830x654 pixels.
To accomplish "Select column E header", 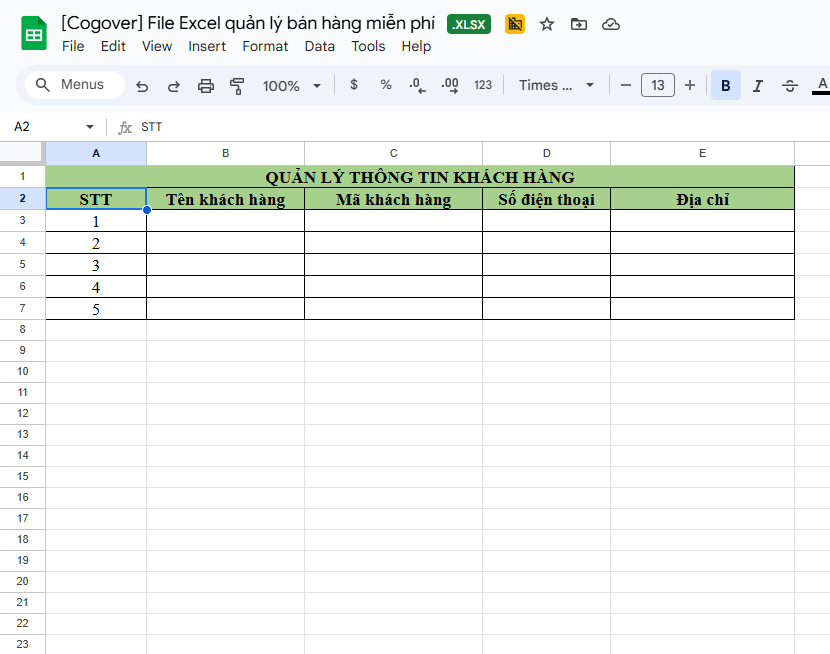I will 702,153.
